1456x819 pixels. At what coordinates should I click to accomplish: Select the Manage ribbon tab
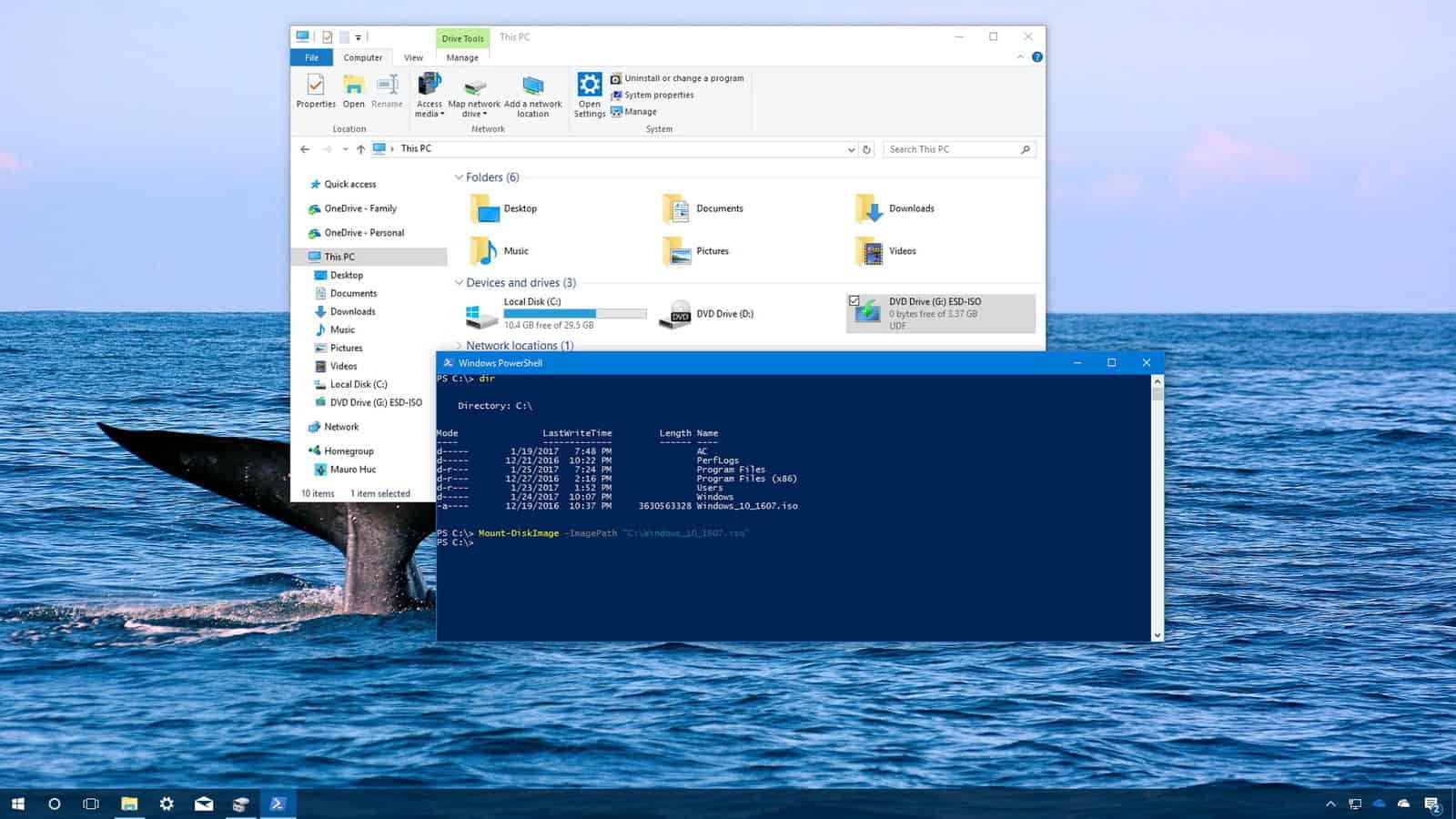click(462, 57)
